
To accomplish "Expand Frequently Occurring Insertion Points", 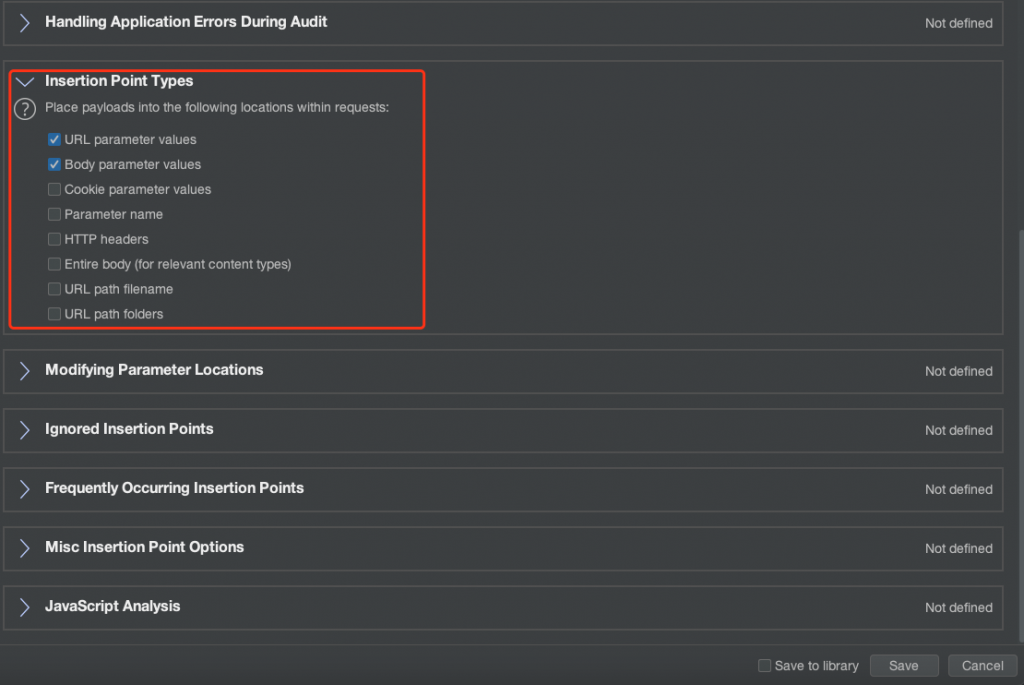I will coord(25,489).
